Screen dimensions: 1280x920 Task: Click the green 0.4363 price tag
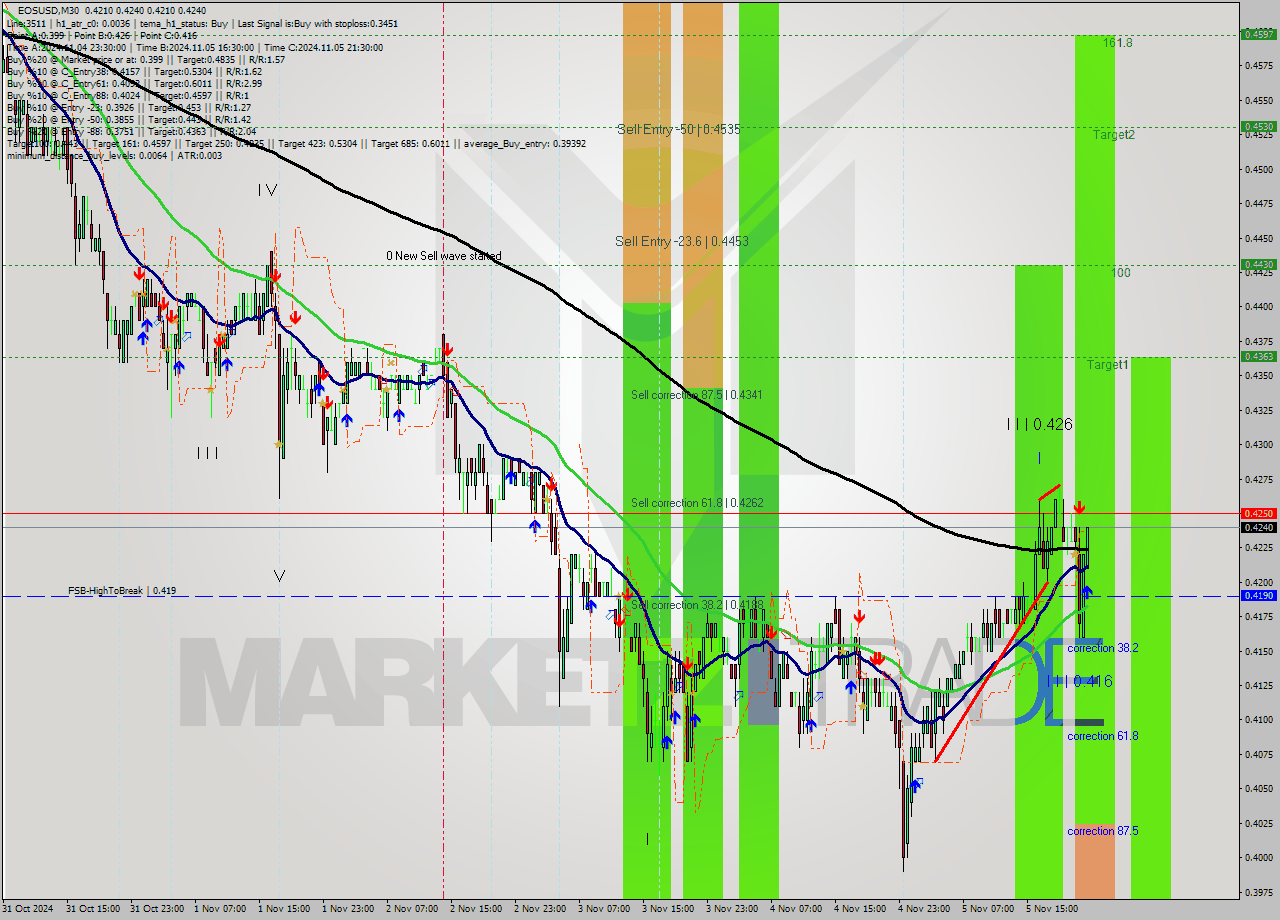[x=1257, y=356]
